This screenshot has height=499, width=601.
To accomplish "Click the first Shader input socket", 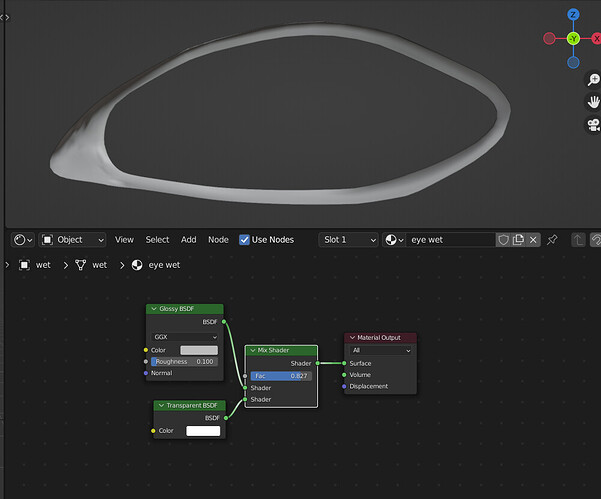I will click(x=245, y=388).
